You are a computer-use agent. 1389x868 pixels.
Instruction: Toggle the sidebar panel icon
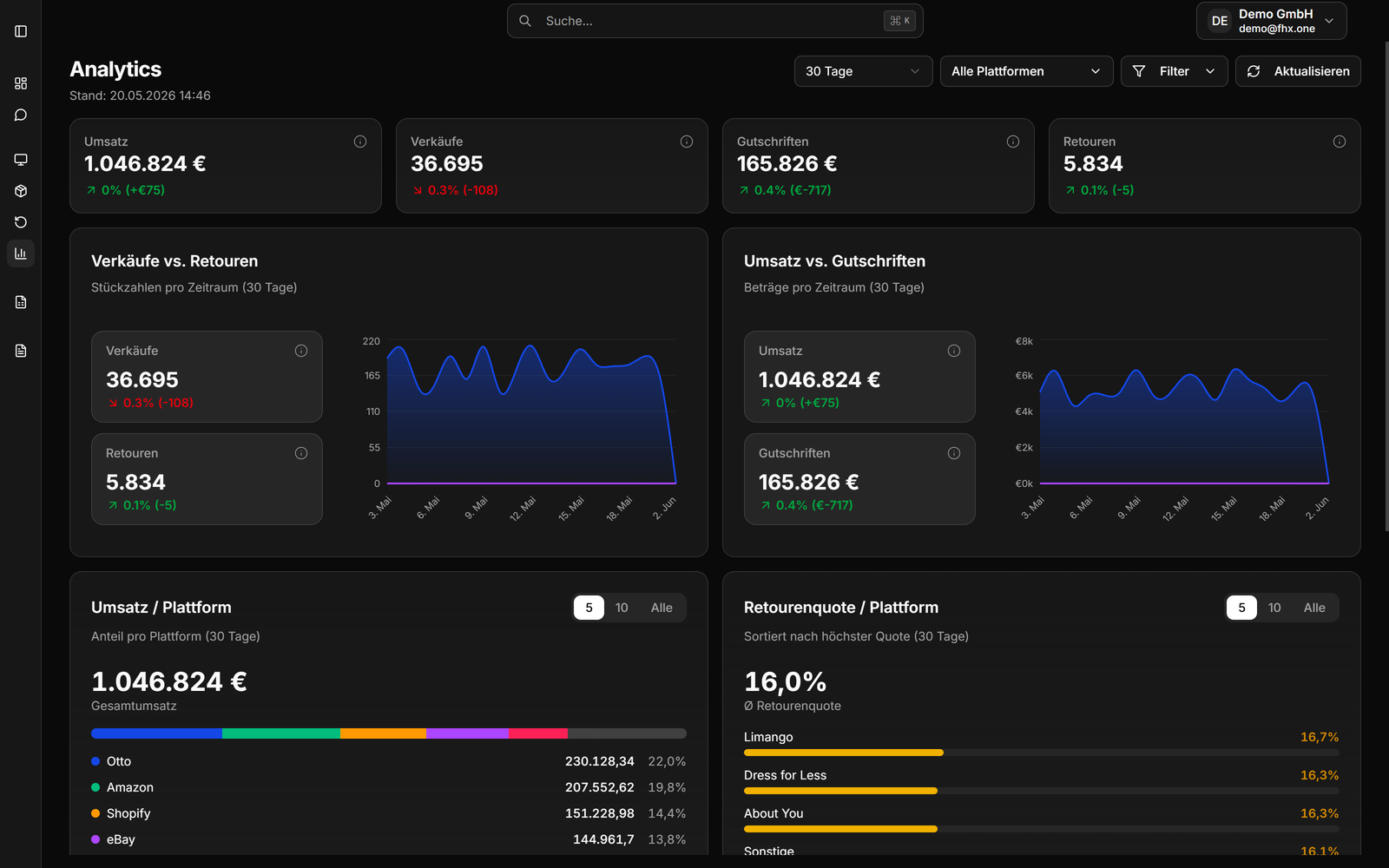click(x=21, y=31)
